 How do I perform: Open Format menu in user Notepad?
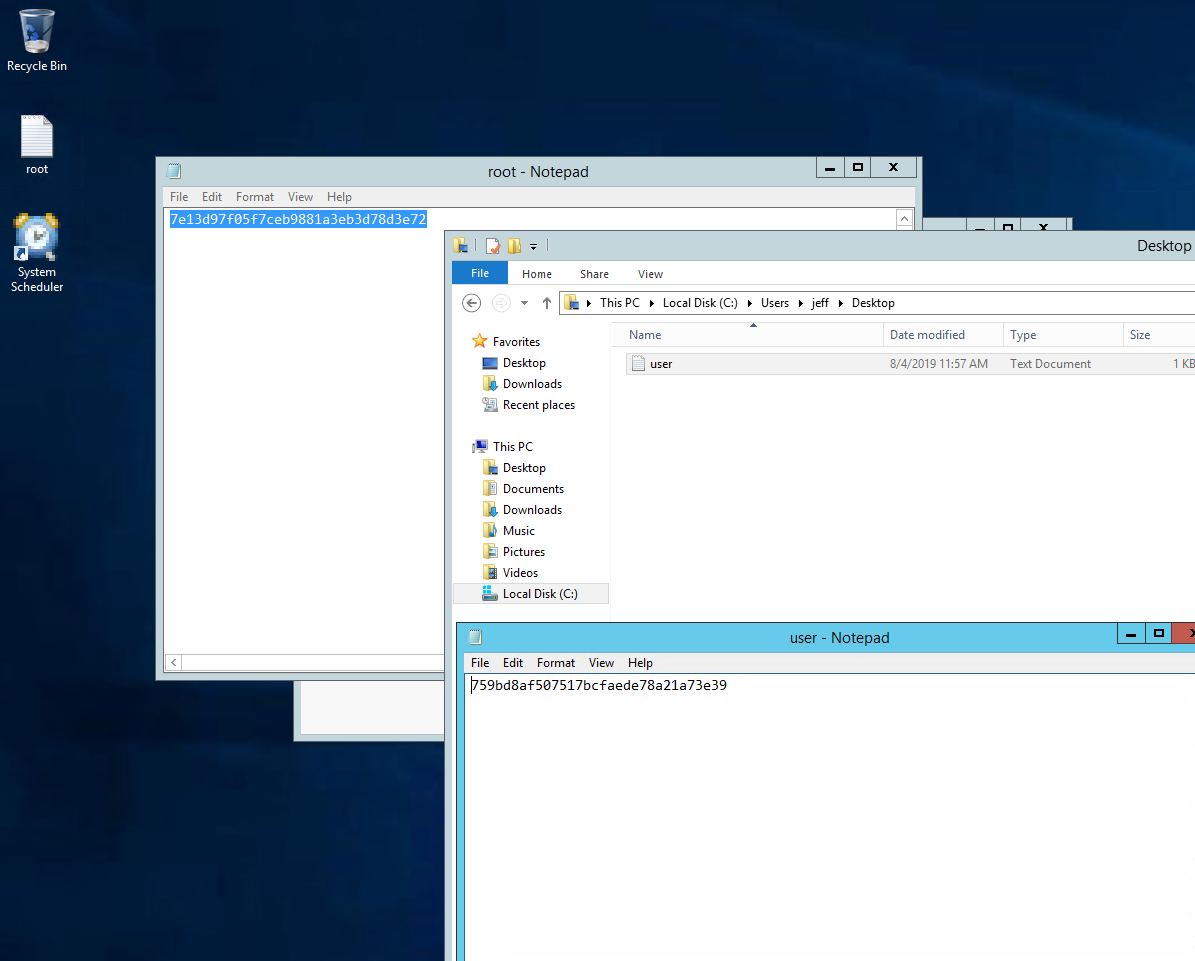point(555,663)
